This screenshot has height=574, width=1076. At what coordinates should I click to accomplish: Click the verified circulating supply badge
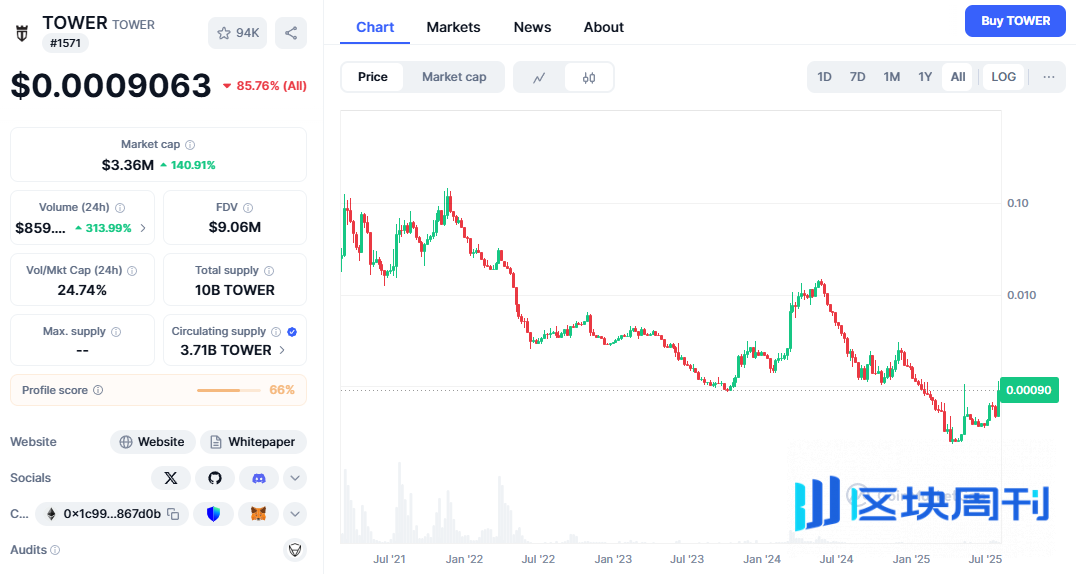click(292, 332)
